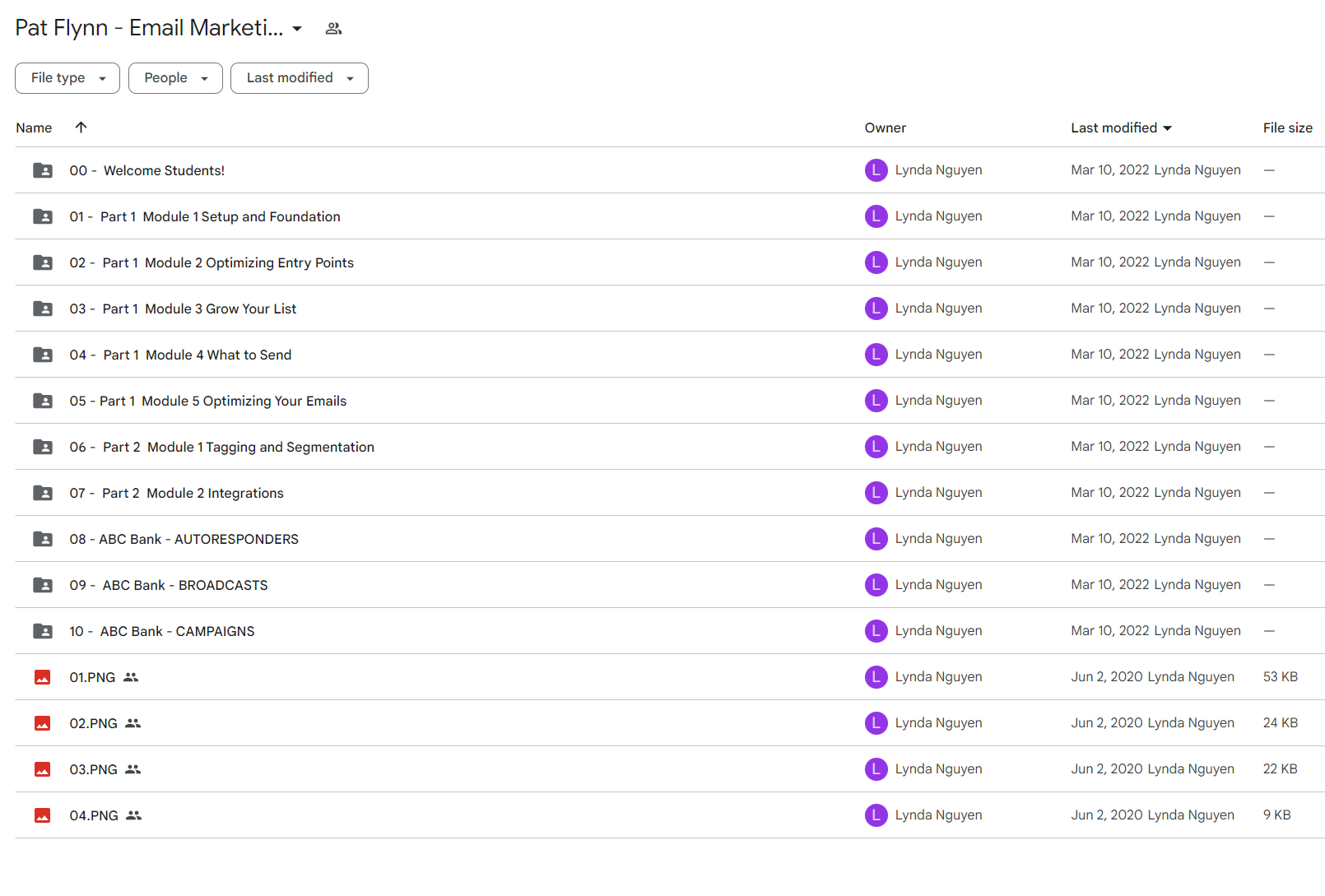Image resolution: width=1325 pixels, height=896 pixels.
Task: Click Lynda Nguyen avatar in Welcome Students row
Action: (x=876, y=170)
